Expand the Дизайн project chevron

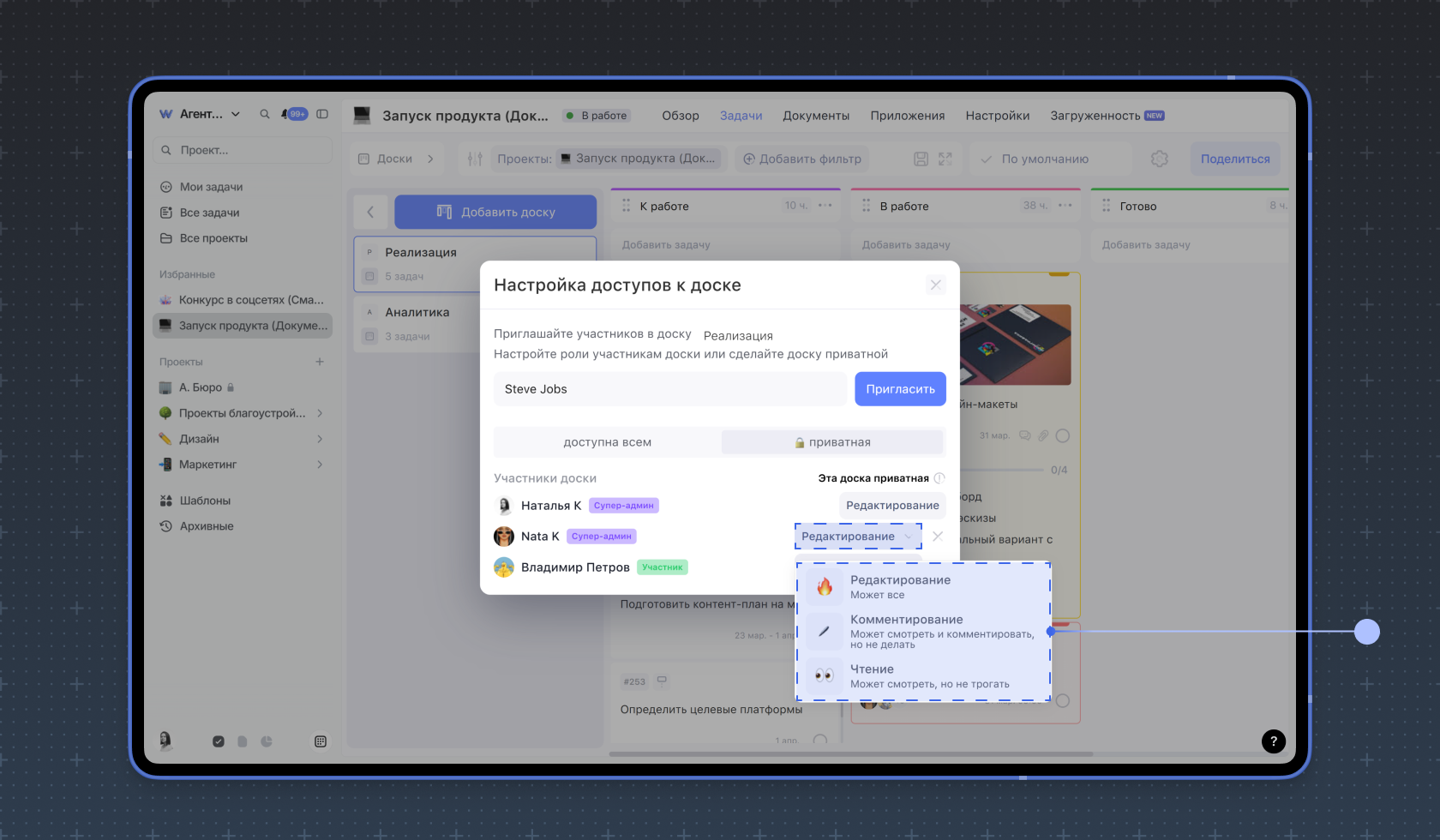pos(320,439)
